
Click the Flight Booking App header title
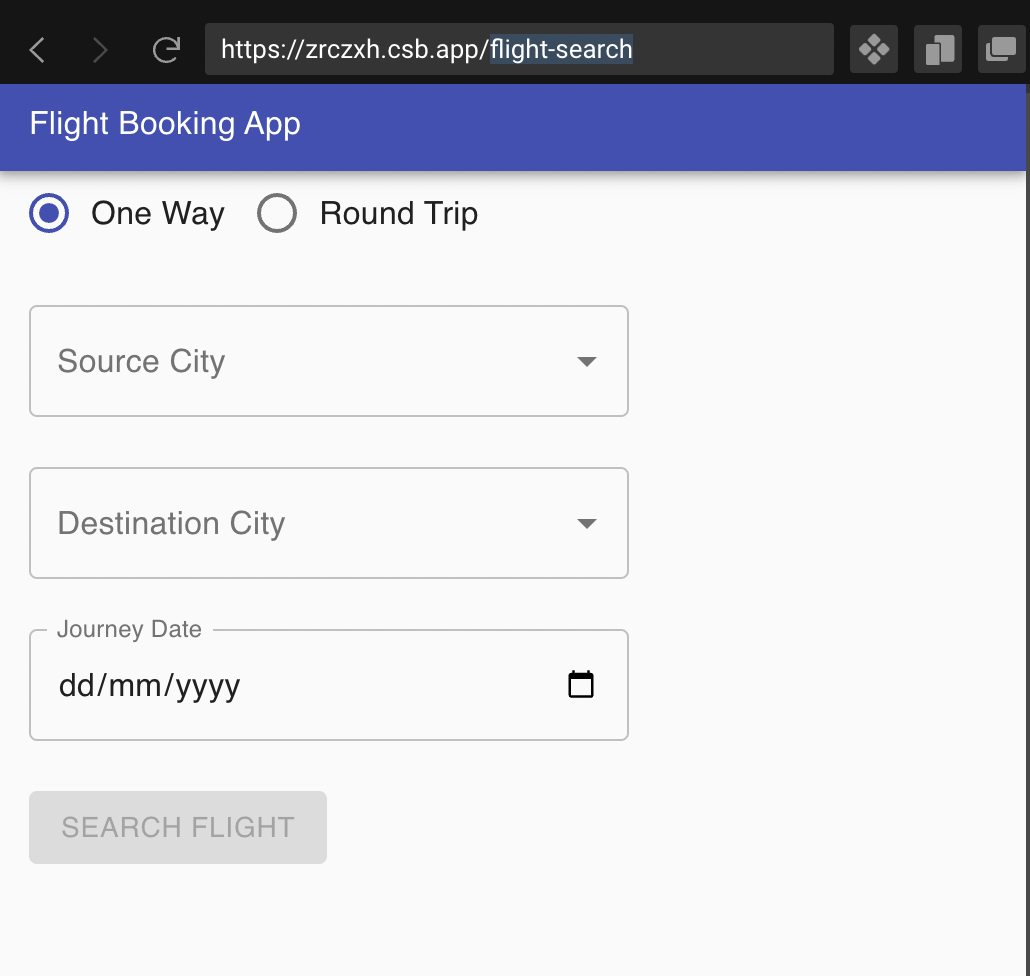point(165,124)
